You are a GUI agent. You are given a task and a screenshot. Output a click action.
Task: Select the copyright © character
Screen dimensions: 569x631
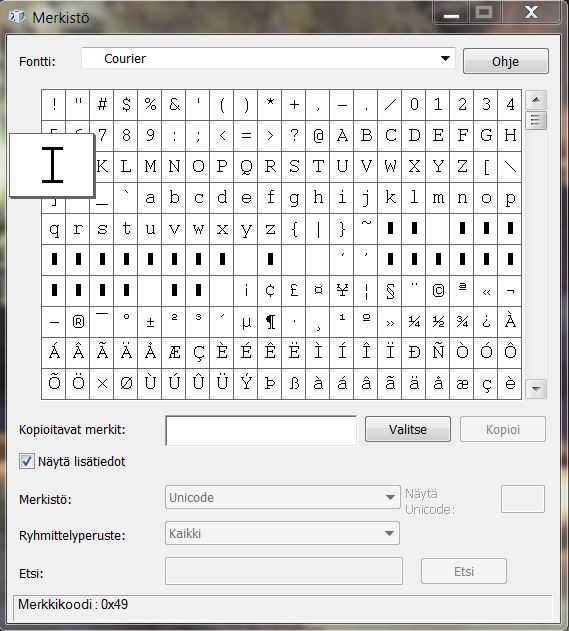click(x=438, y=291)
